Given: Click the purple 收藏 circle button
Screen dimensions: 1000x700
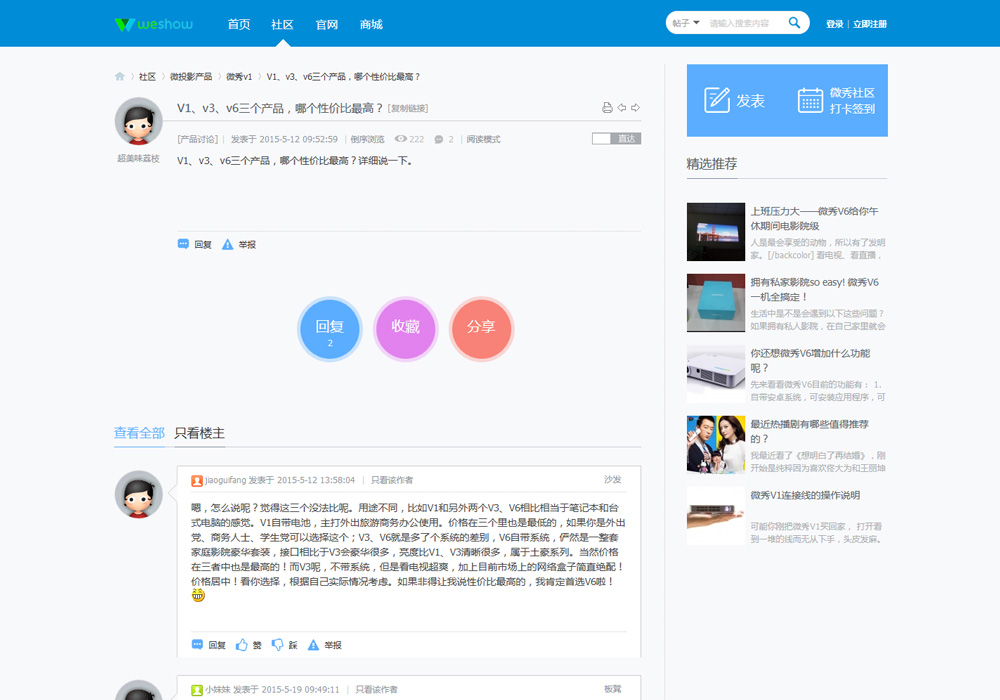Looking at the screenshot, I should pos(406,329).
